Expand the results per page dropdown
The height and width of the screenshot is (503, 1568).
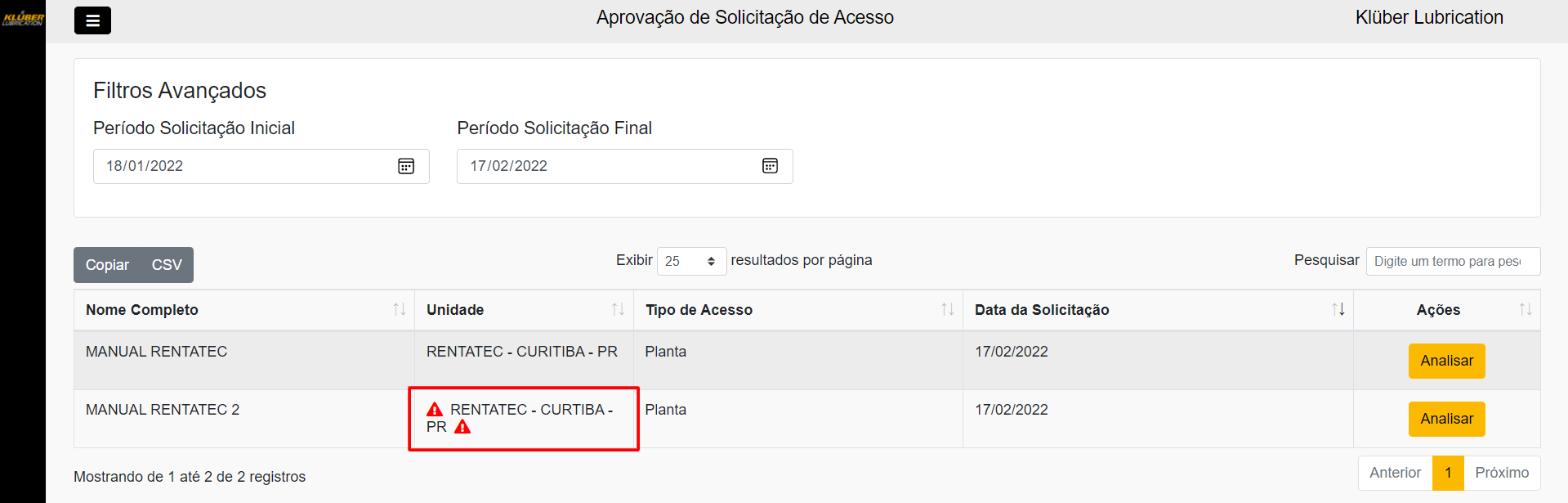click(691, 261)
